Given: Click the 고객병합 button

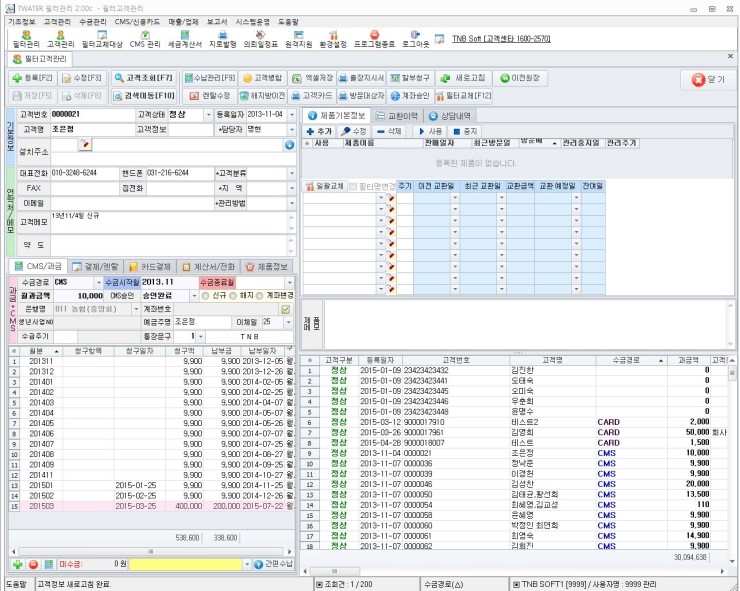Looking at the screenshot, I should tap(262, 78).
